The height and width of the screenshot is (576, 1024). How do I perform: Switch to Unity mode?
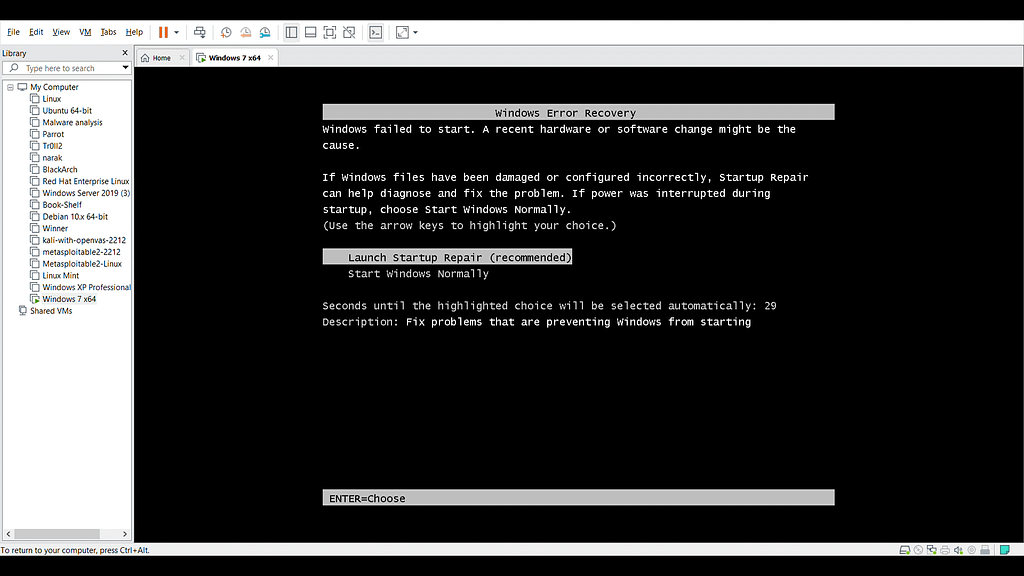coord(349,32)
